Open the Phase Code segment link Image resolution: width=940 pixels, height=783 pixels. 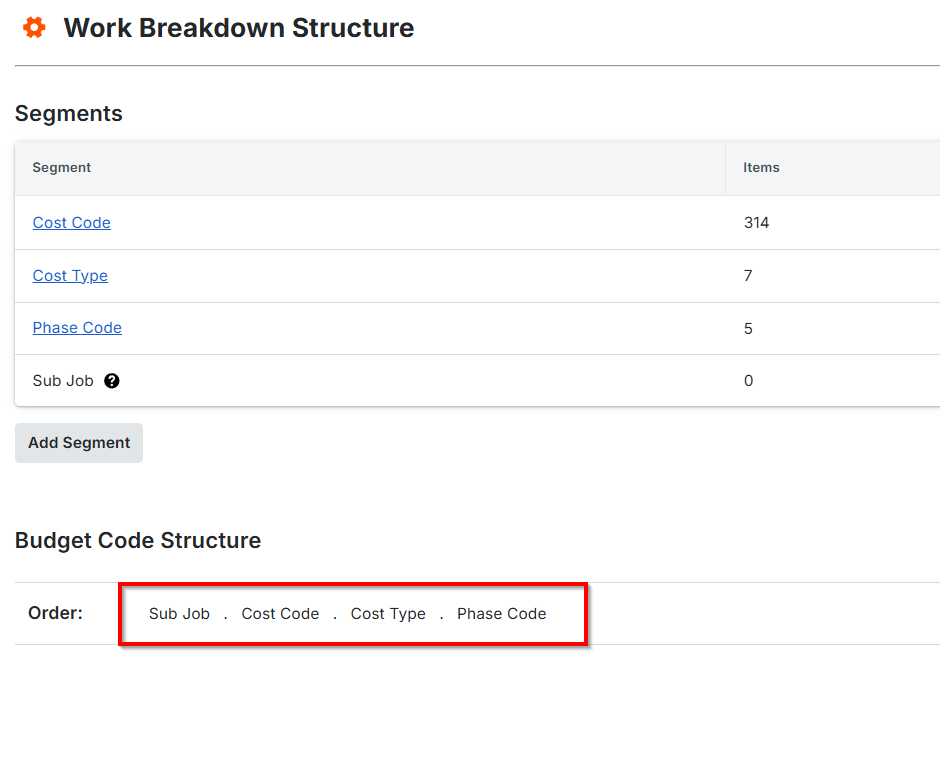pos(77,328)
